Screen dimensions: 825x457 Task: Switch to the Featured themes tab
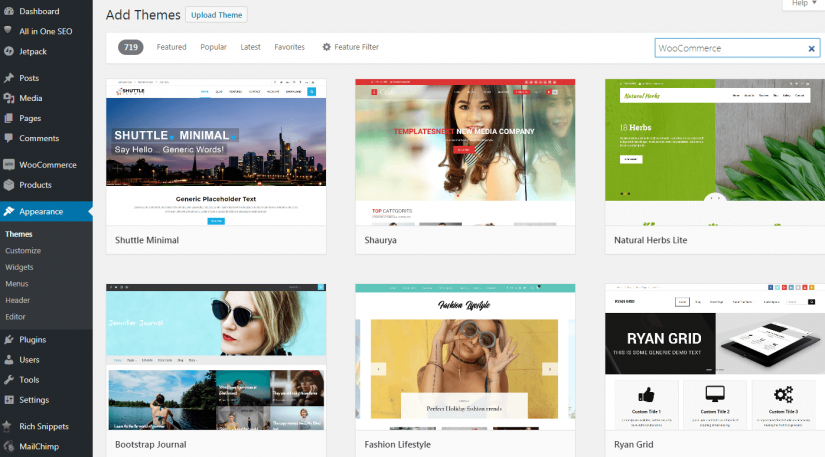click(x=171, y=47)
